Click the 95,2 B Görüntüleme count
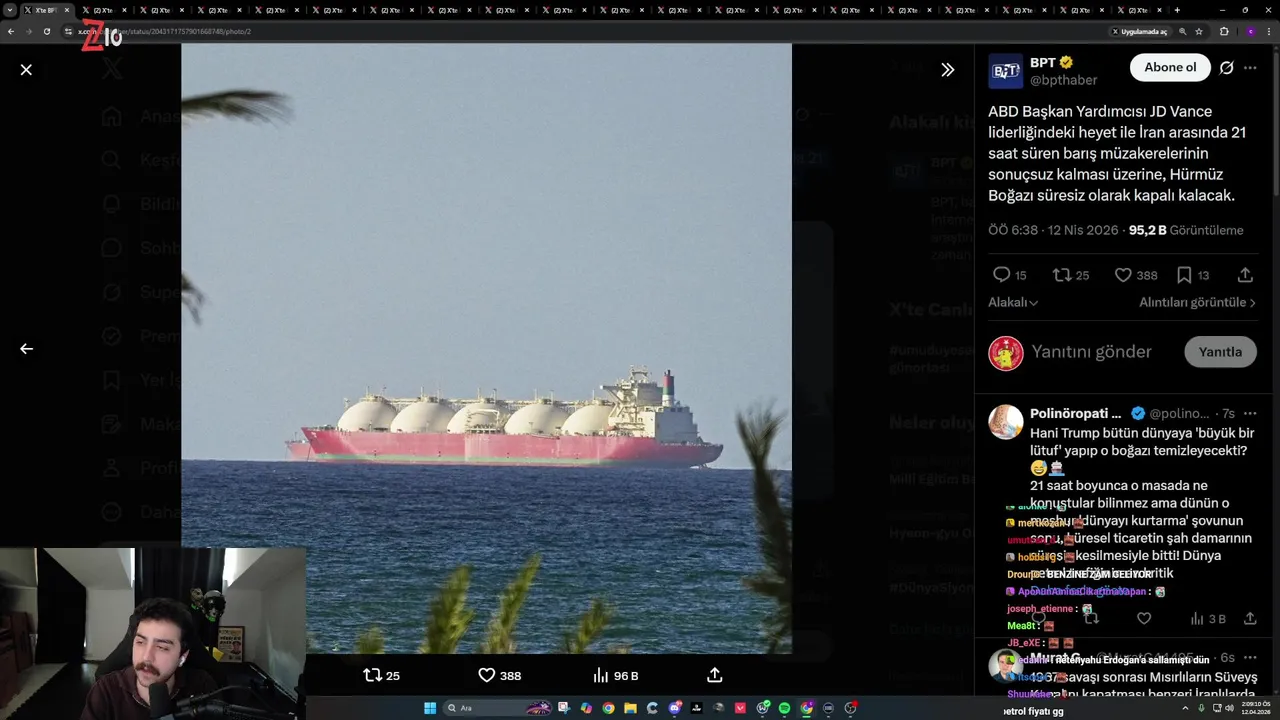 coord(1186,230)
